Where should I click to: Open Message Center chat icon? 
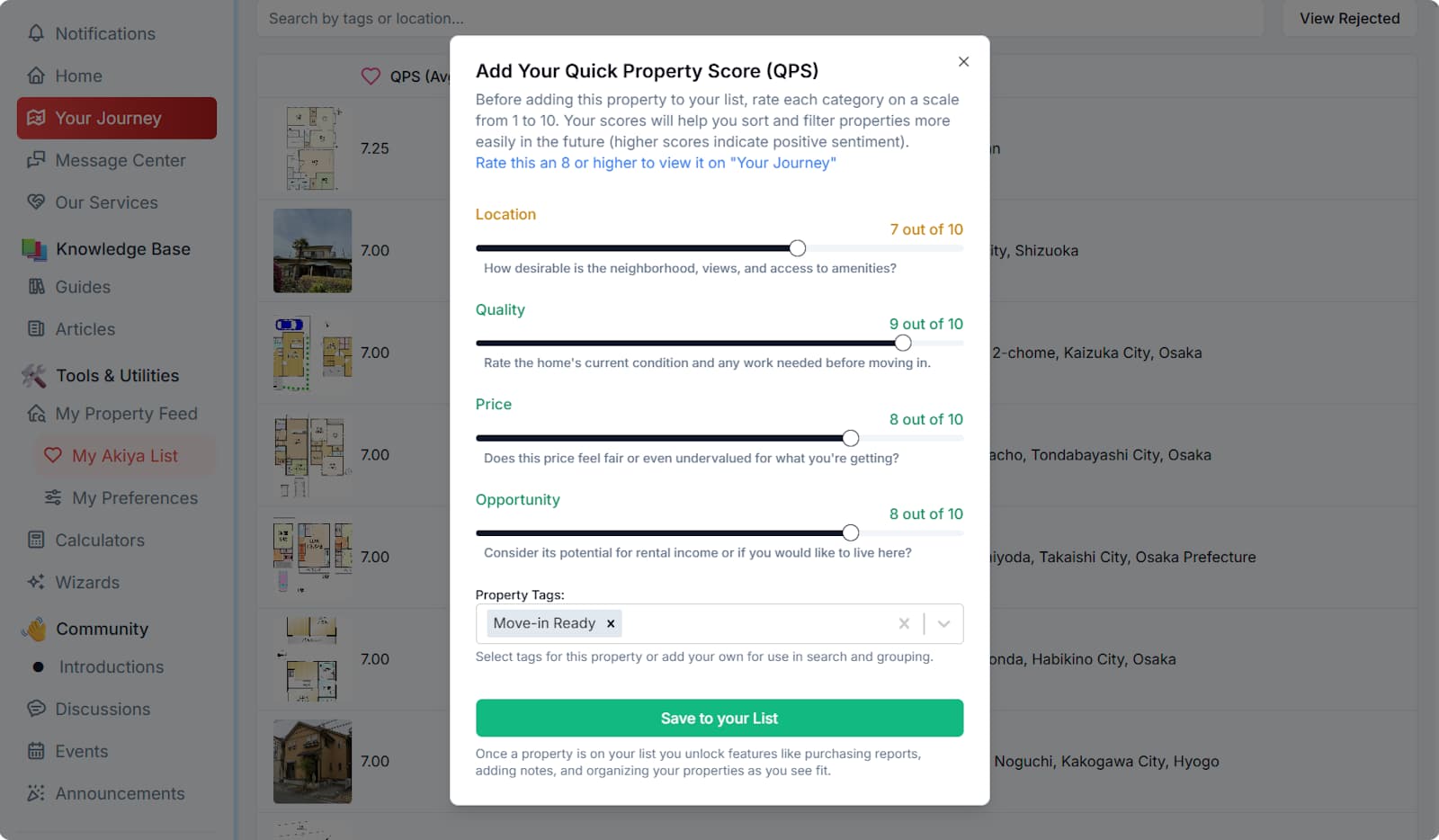(36, 160)
